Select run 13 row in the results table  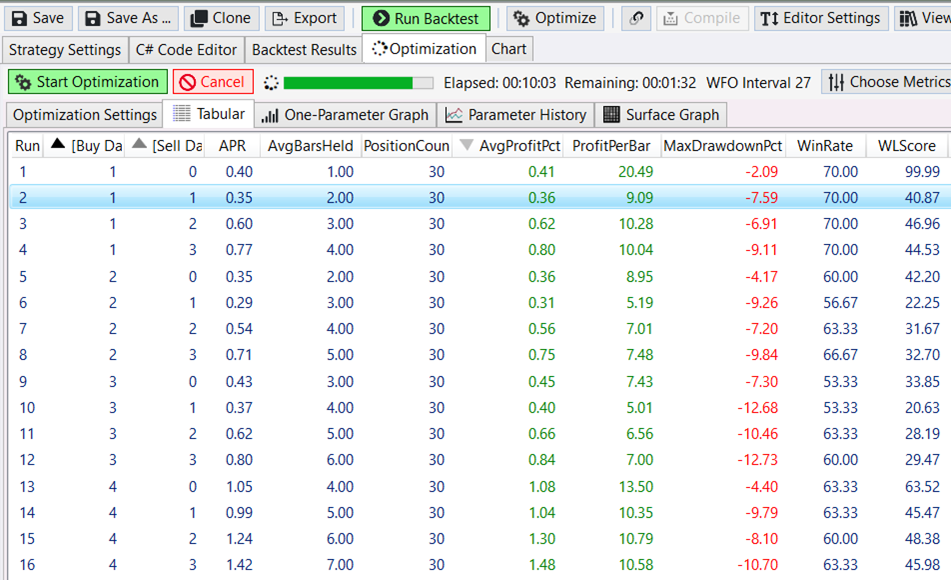(x=400, y=487)
